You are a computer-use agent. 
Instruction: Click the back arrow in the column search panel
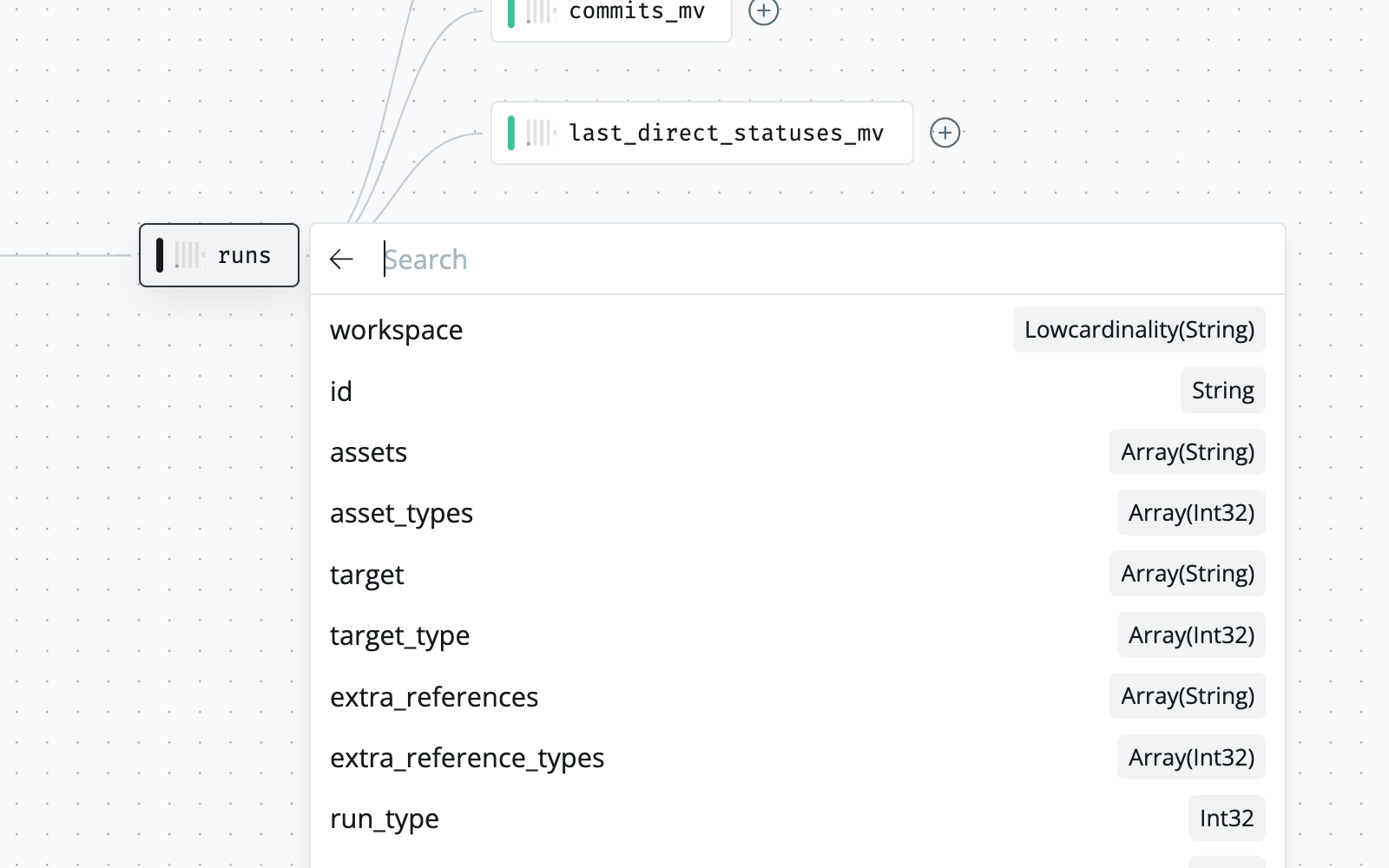[x=341, y=259]
